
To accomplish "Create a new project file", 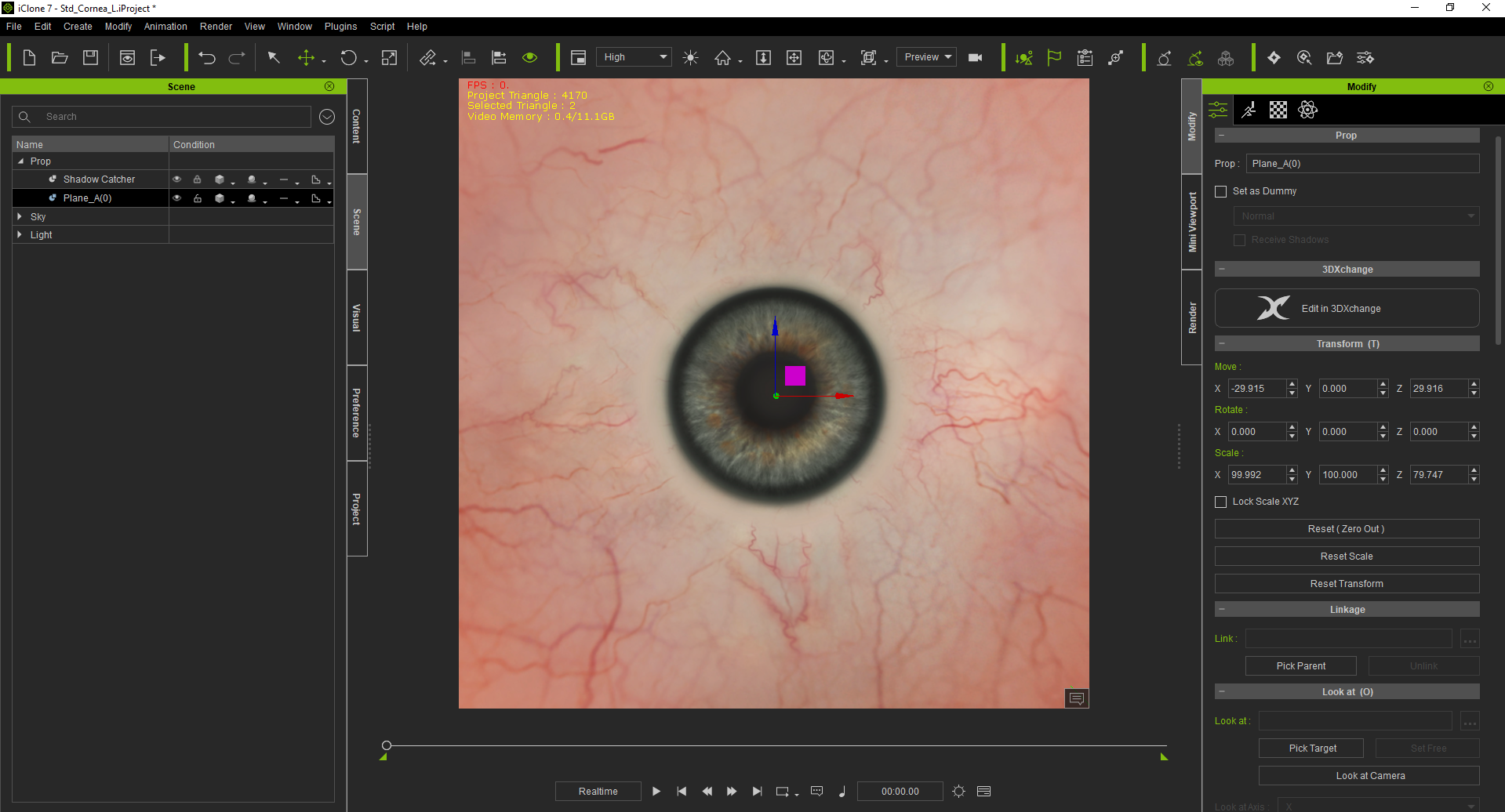I will (x=29, y=57).
